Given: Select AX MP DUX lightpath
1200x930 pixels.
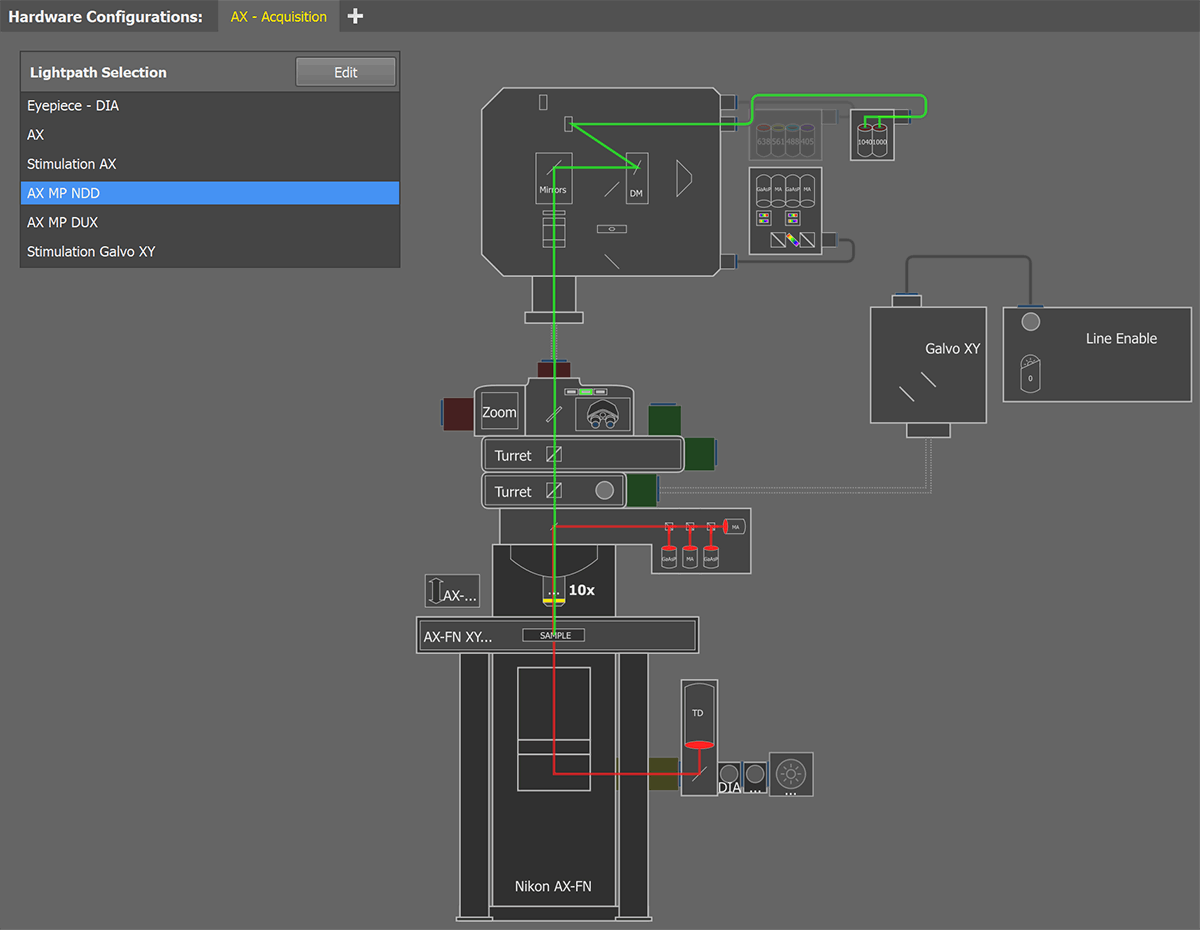Looking at the screenshot, I should coord(210,222).
